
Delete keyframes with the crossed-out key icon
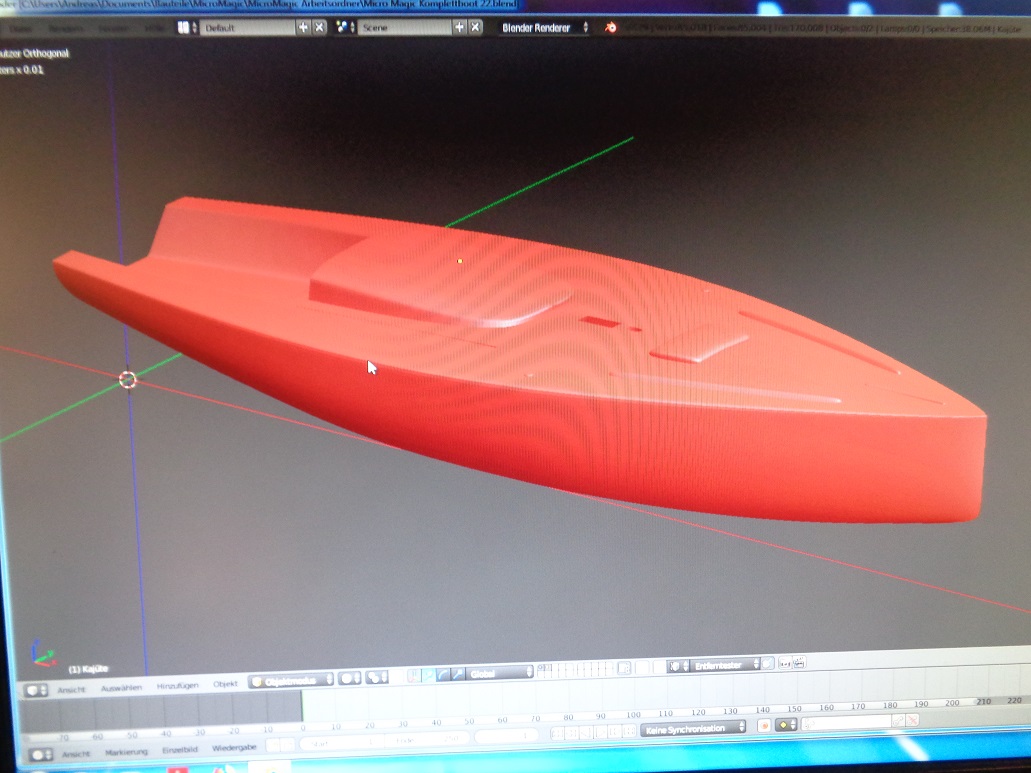(912, 720)
